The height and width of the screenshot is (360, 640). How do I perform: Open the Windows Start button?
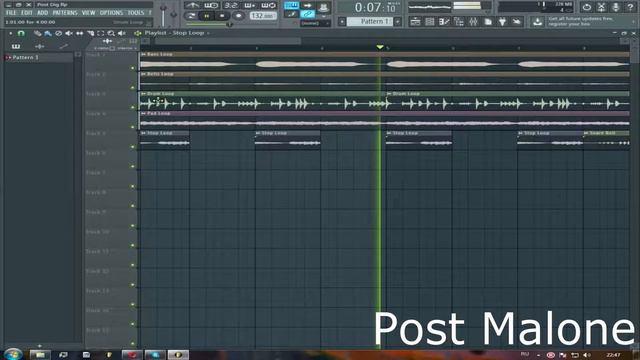[13, 354]
